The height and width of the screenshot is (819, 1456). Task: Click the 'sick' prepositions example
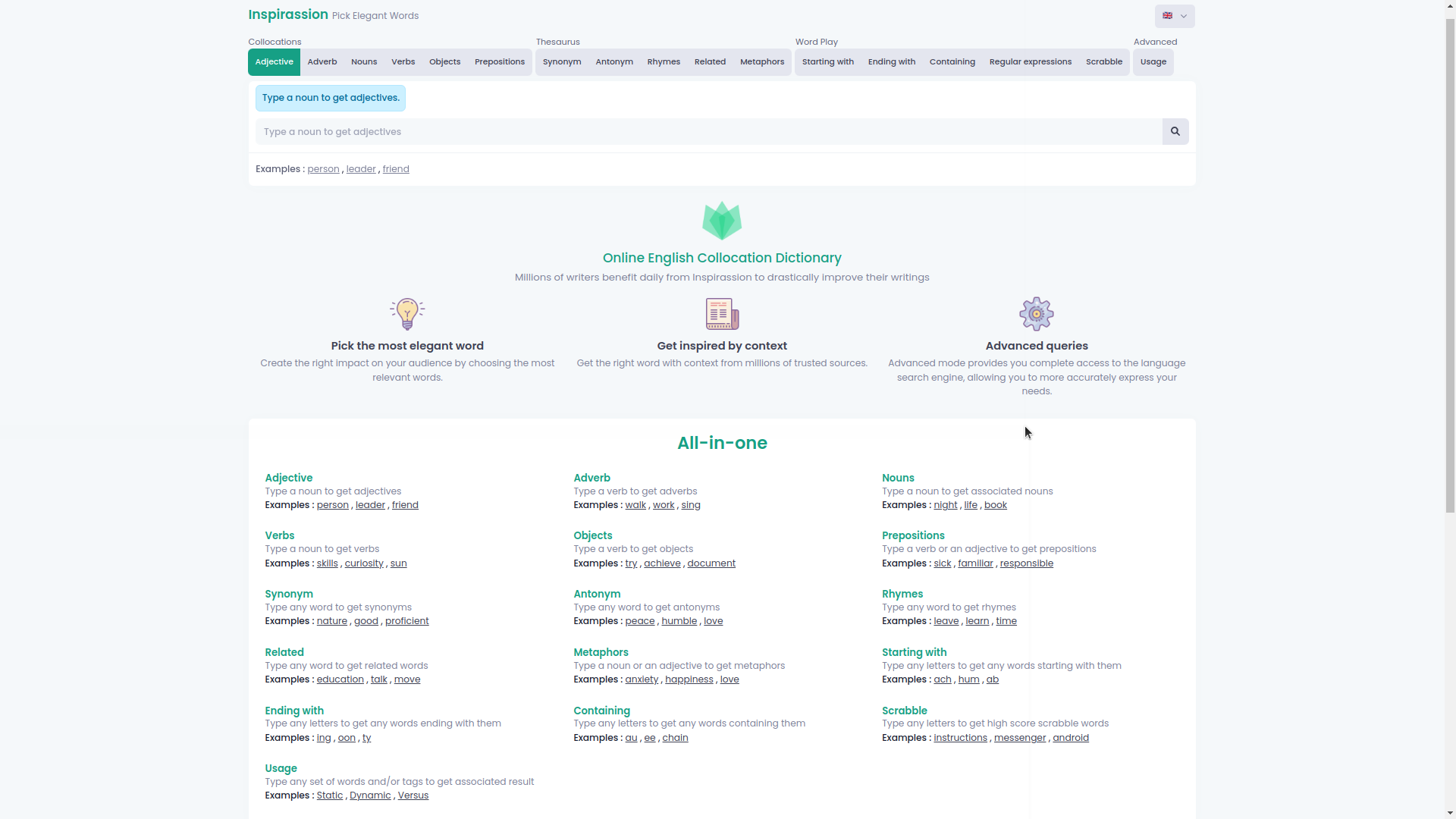[942, 563]
